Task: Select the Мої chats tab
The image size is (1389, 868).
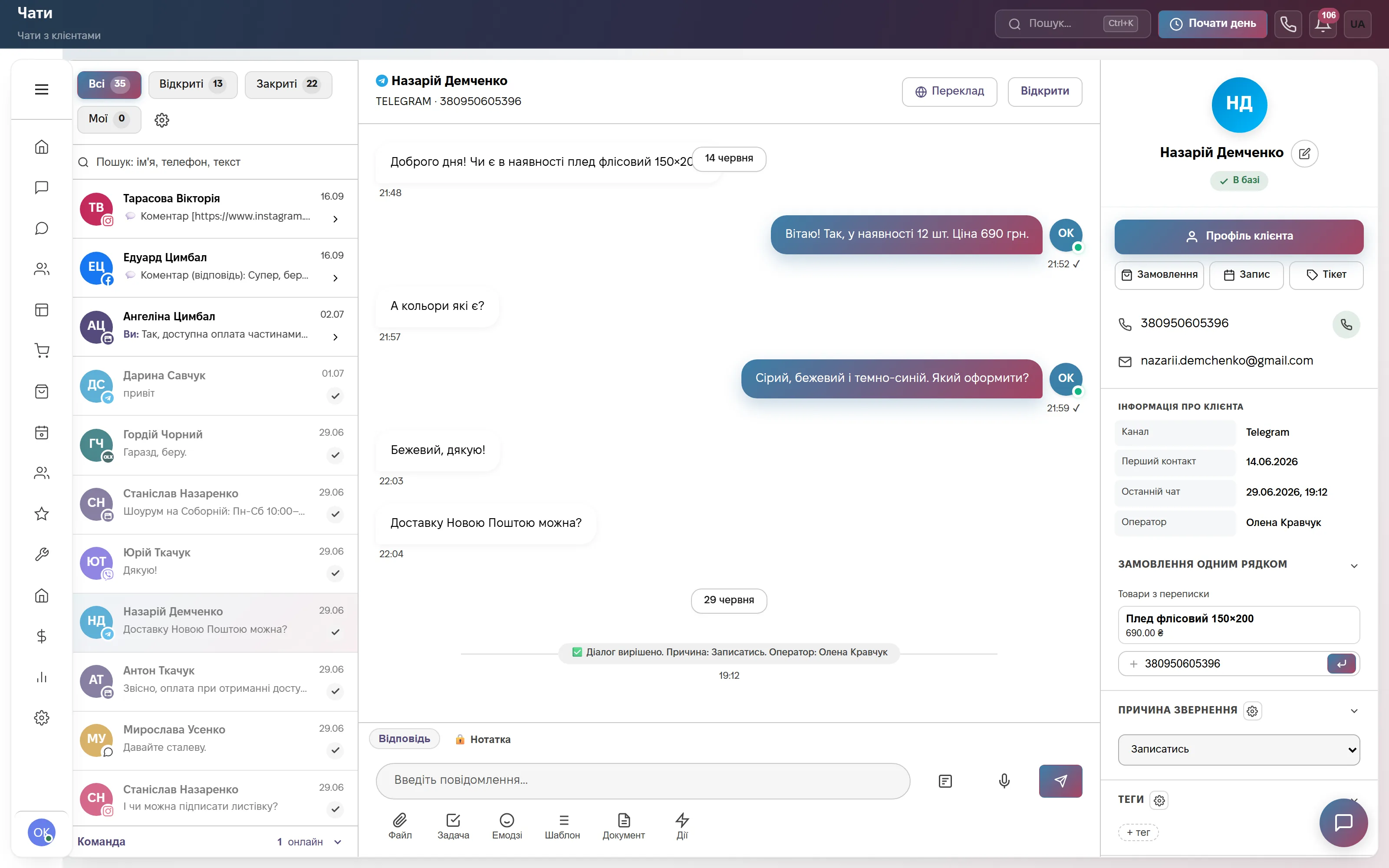Action: [x=109, y=119]
